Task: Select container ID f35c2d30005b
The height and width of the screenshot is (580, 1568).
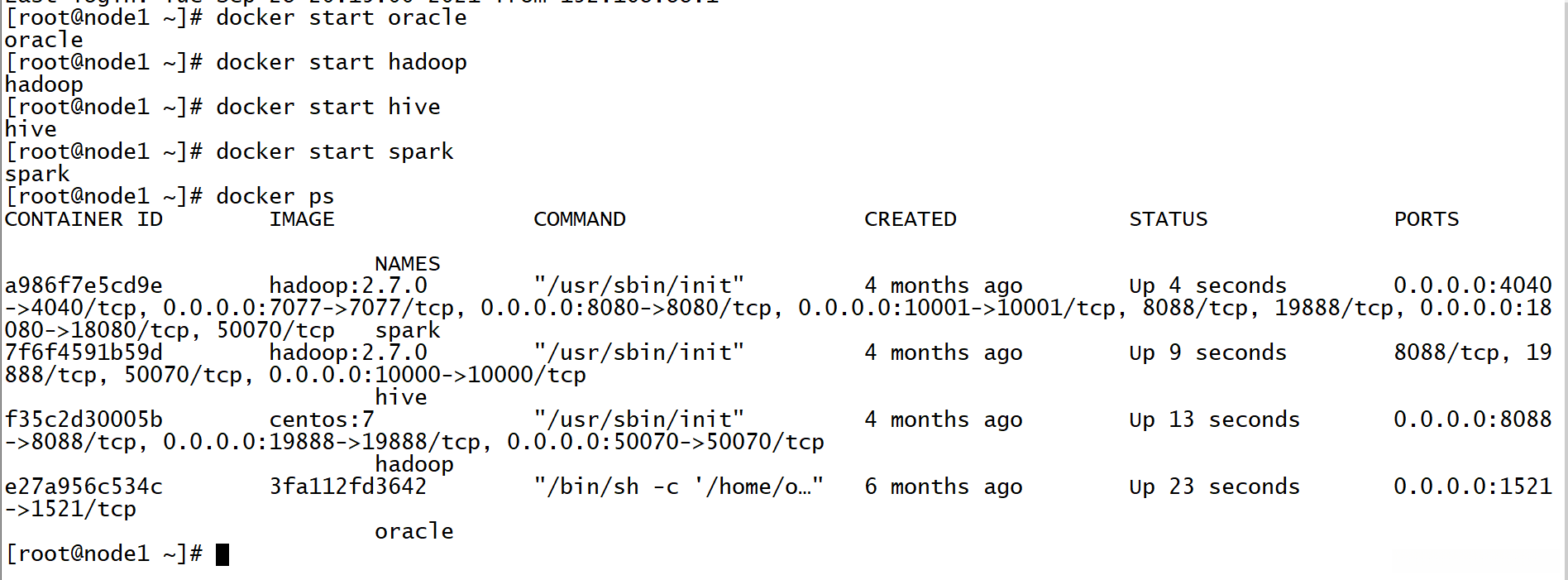Action: 84,420
